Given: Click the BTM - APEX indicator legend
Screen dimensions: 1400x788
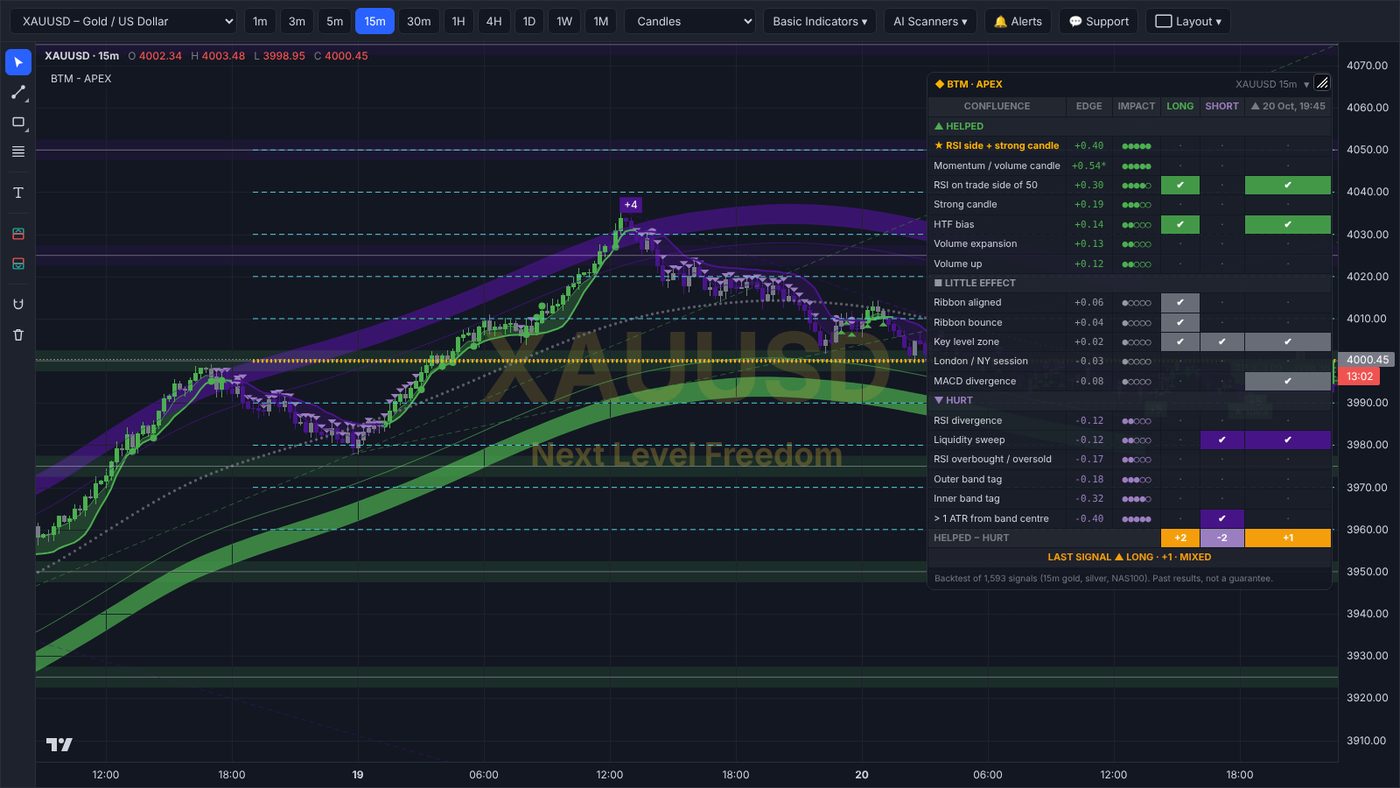Looking at the screenshot, I should coord(81,78).
